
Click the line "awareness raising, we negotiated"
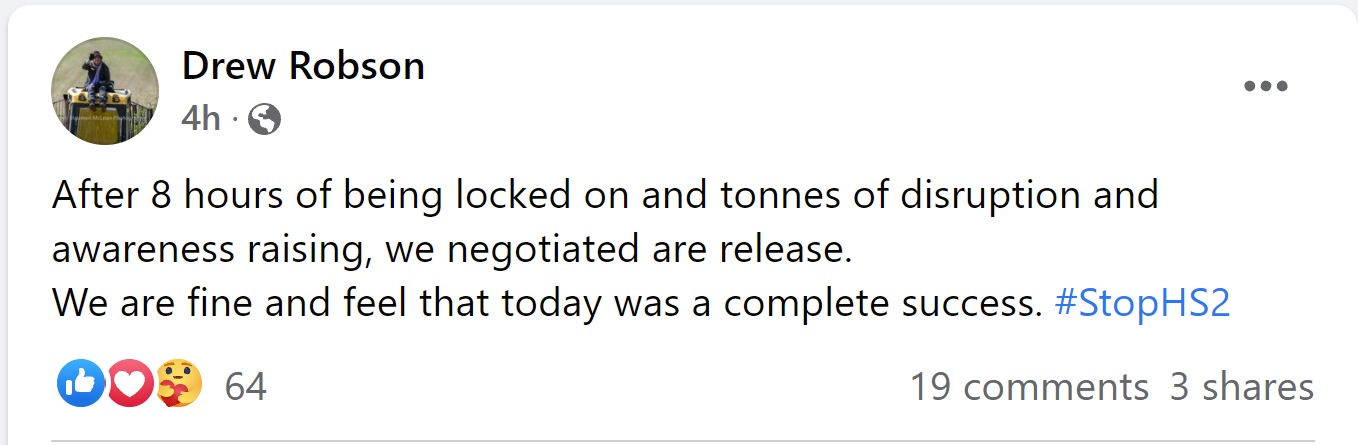450,248
